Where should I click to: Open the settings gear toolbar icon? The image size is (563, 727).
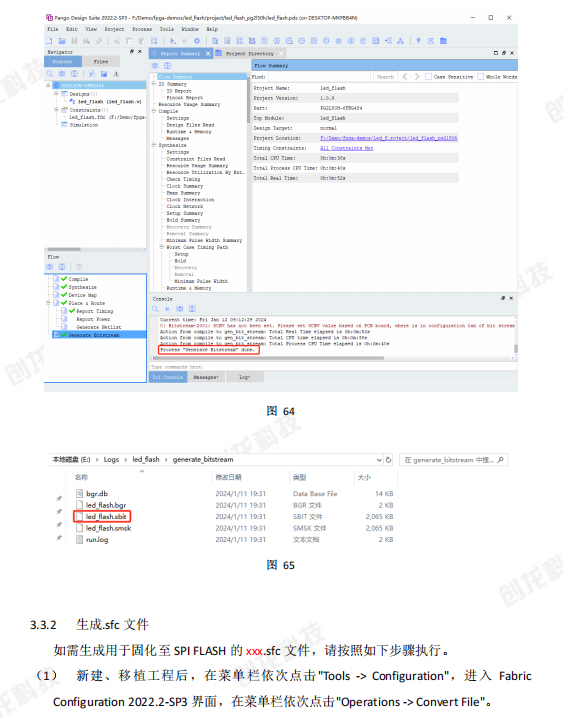tap(197, 41)
